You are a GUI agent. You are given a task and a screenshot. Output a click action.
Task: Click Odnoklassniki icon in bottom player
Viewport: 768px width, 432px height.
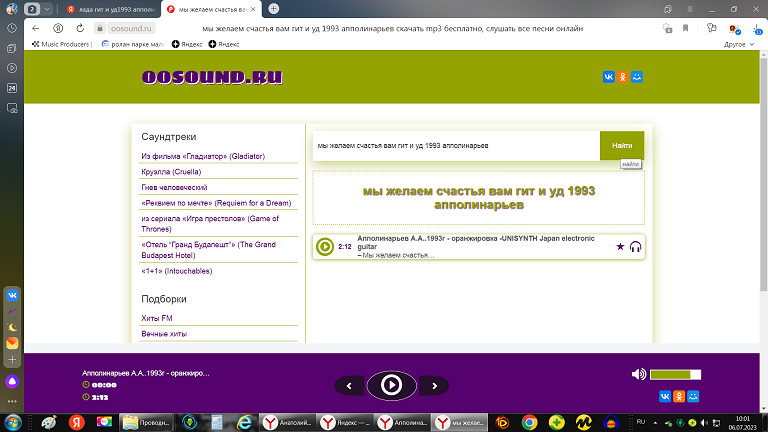point(679,396)
